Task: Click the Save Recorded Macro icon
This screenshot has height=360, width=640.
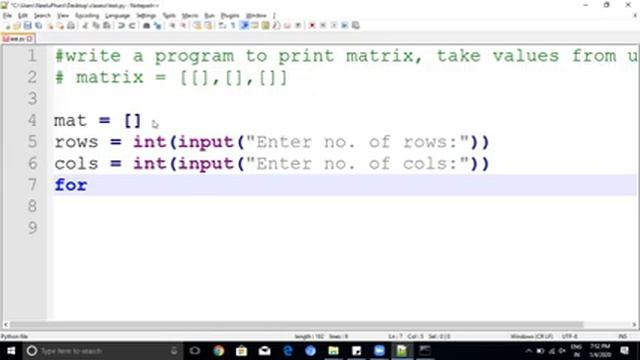Action: (x=356, y=25)
